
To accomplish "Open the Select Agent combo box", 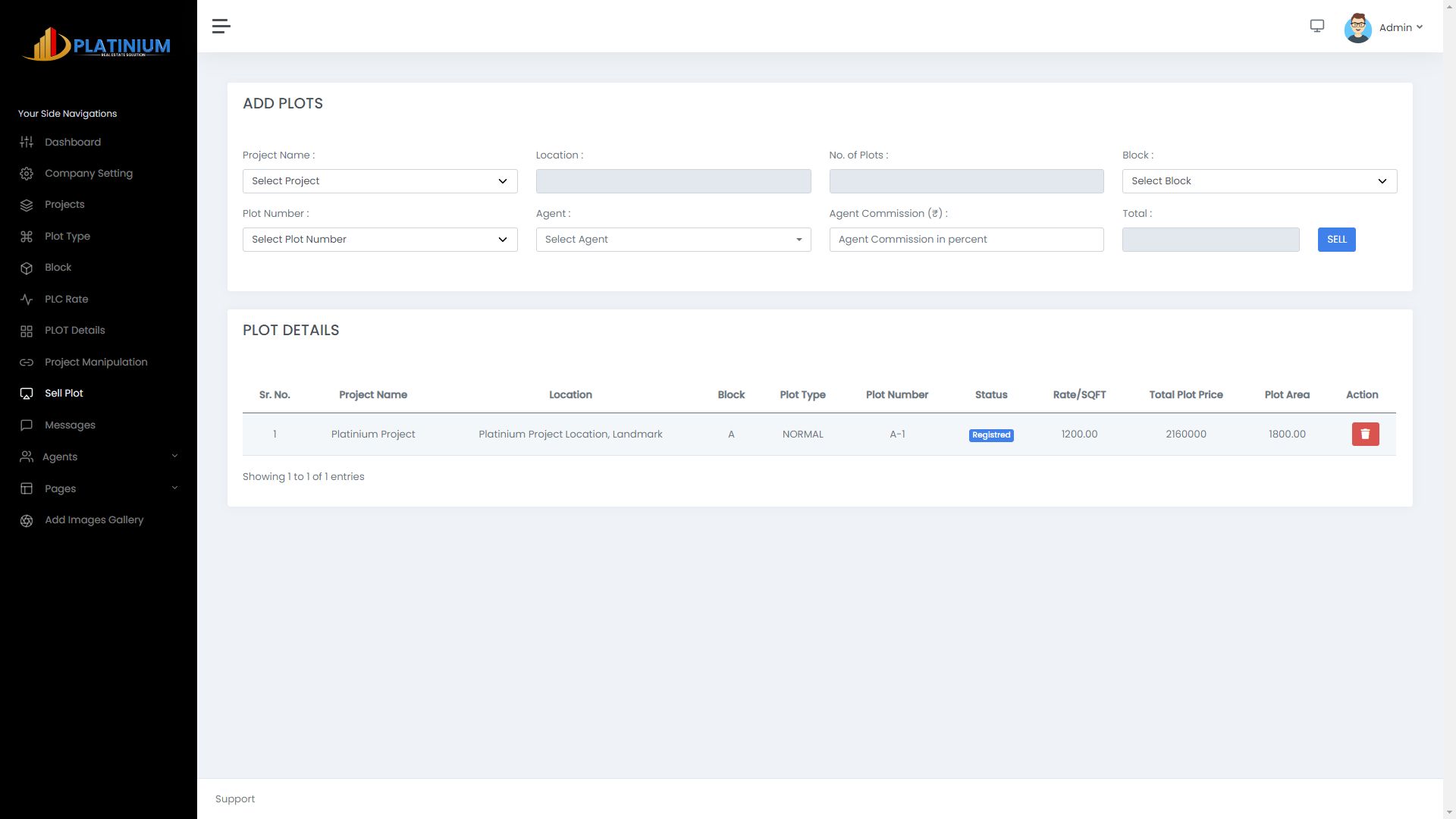I will pos(673,240).
